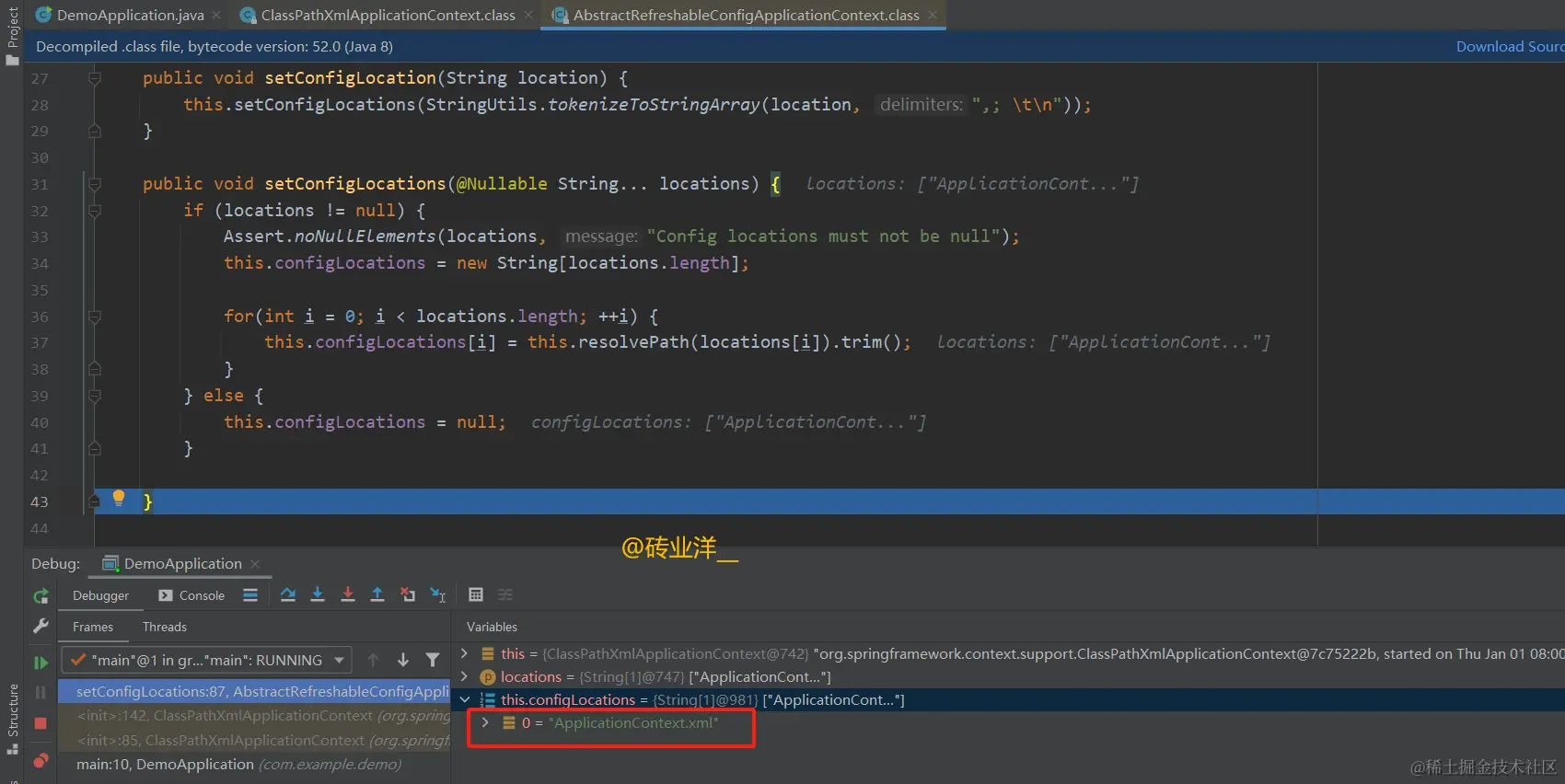Open the Project tool window sidebar
1565x784 pixels.
(12, 35)
